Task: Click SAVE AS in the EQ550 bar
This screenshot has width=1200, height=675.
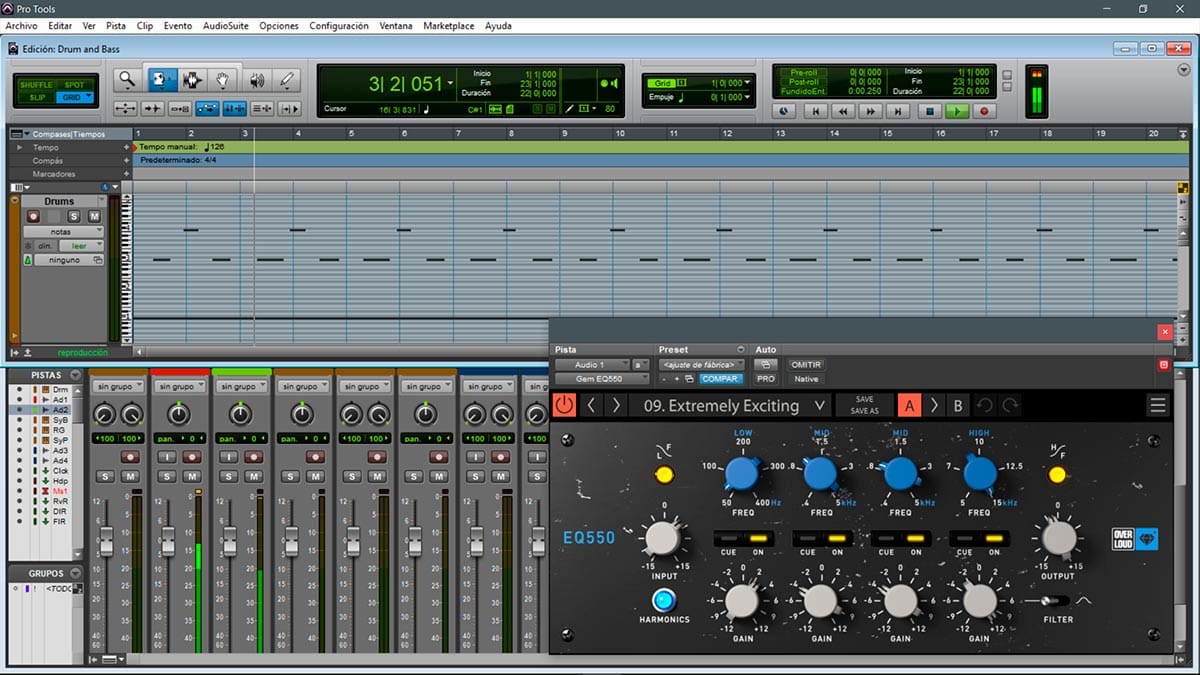Action: point(865,411)
